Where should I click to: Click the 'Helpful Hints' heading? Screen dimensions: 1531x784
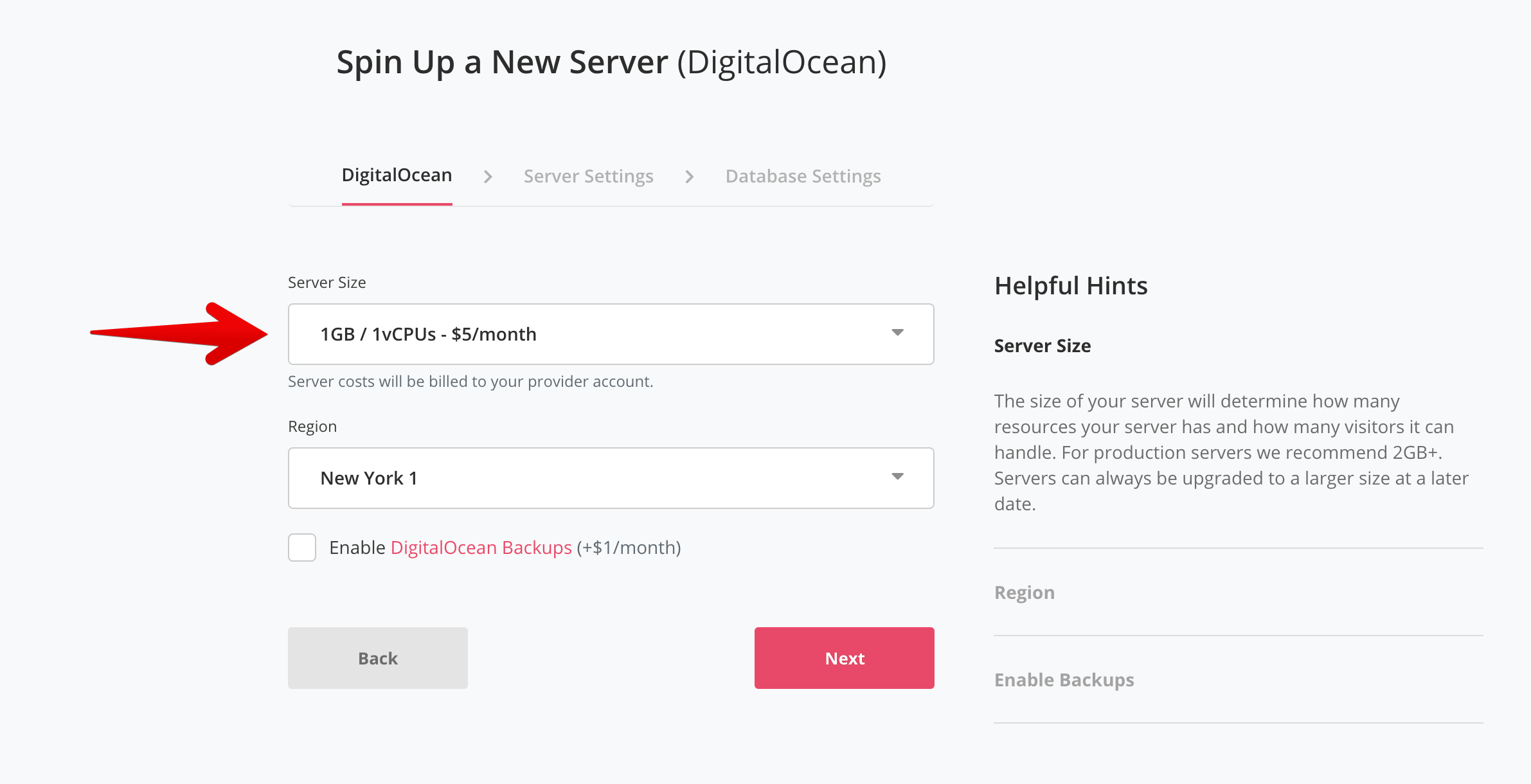[1071, 285]
